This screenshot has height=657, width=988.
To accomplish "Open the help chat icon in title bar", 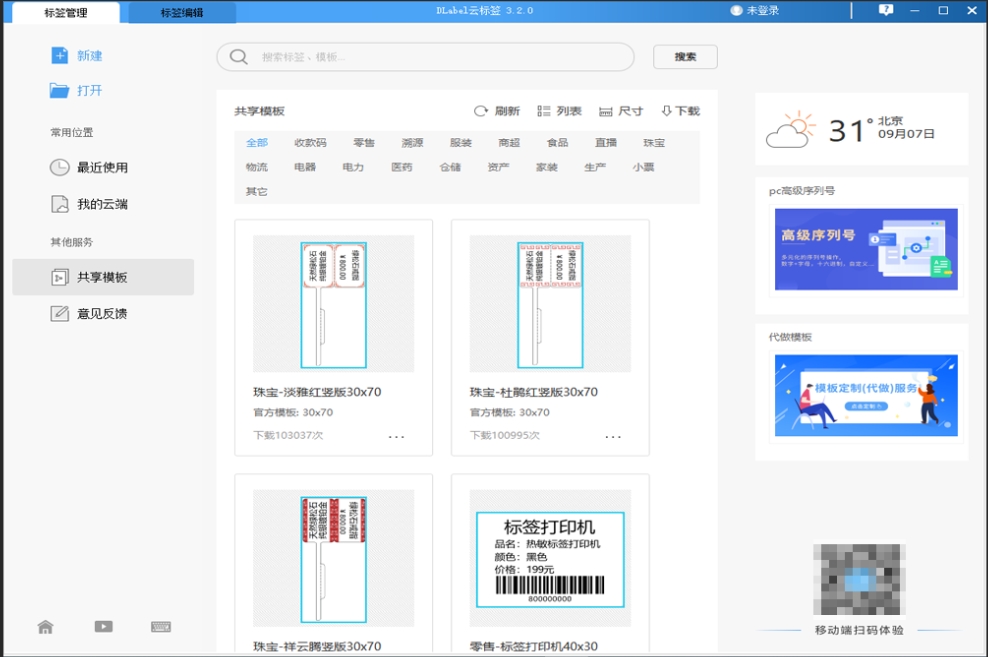I will 886,10.
